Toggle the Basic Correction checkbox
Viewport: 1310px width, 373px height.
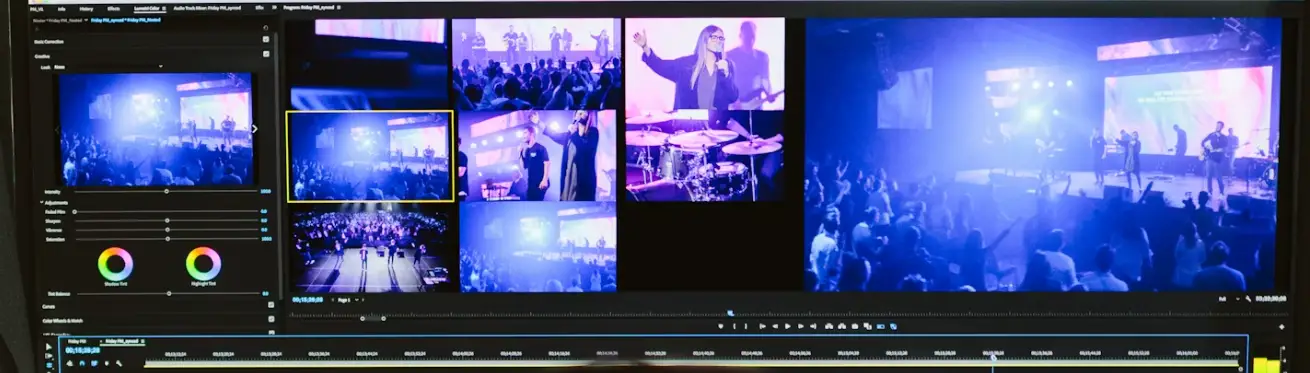[266, 40]
